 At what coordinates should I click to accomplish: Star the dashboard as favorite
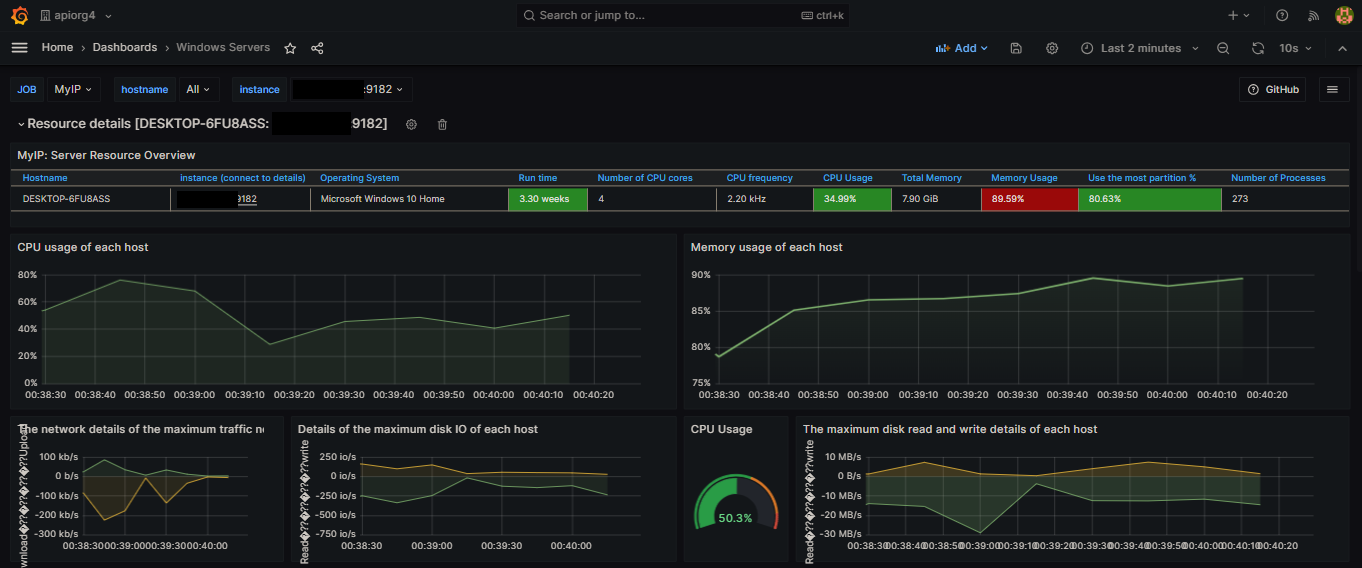coord(290,48)
